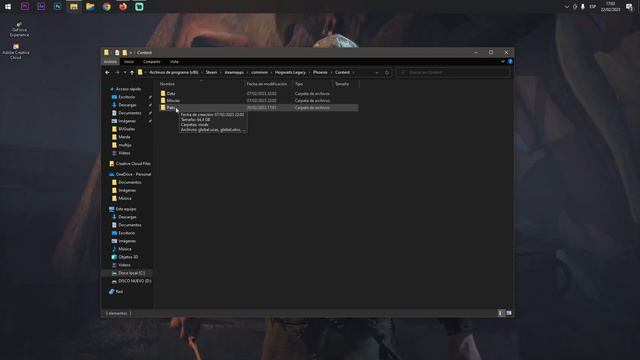Select the Movies folder
This screenshot has height=360, width=640.
(x=173, y=100)
